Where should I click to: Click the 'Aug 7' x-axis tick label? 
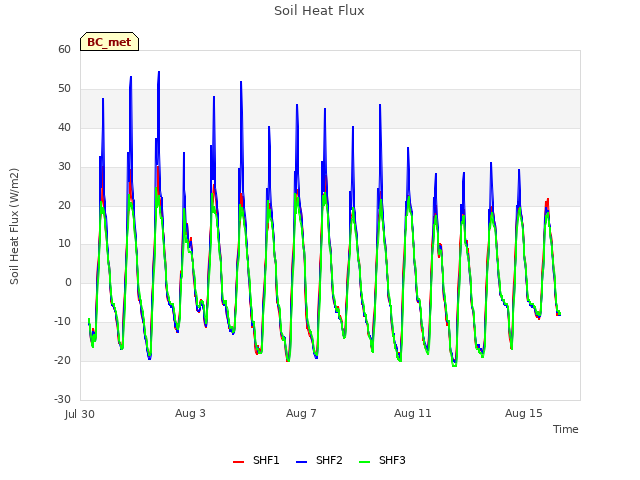[x=301, y=413]
